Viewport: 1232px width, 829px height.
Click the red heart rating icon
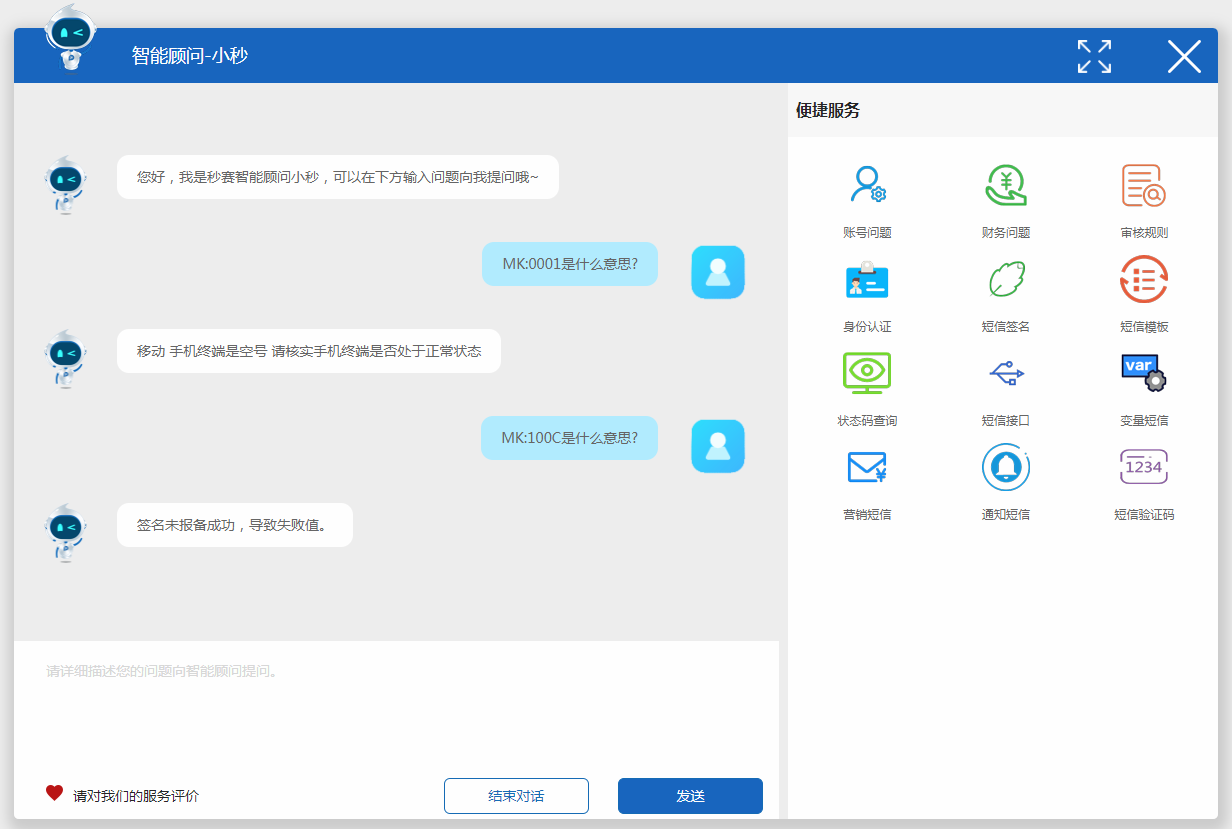[x=54, y=793]
